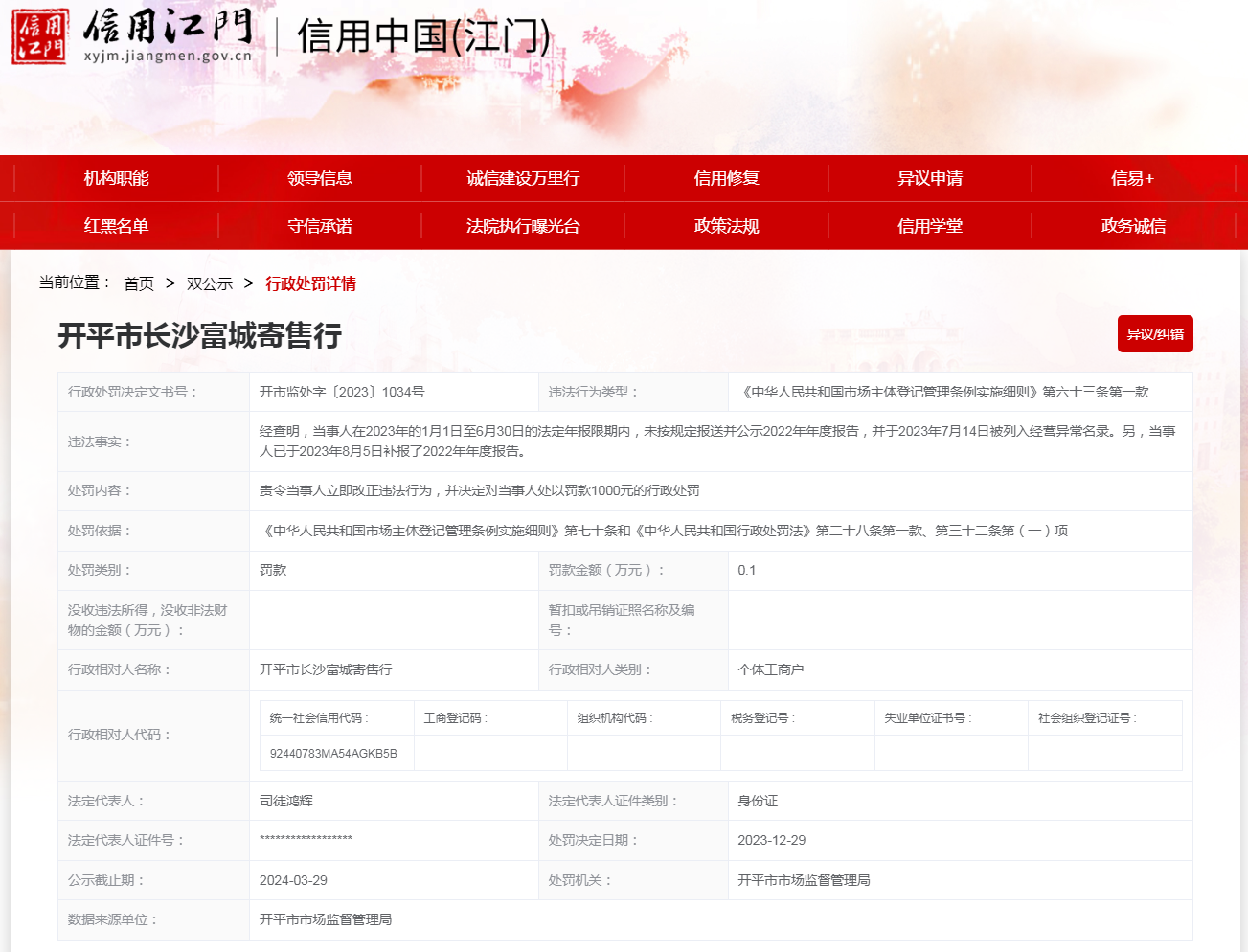Viewport: 1248px width, 952px height.
Task: Open the 机构职能 menu item
Action: click(116, 178)
